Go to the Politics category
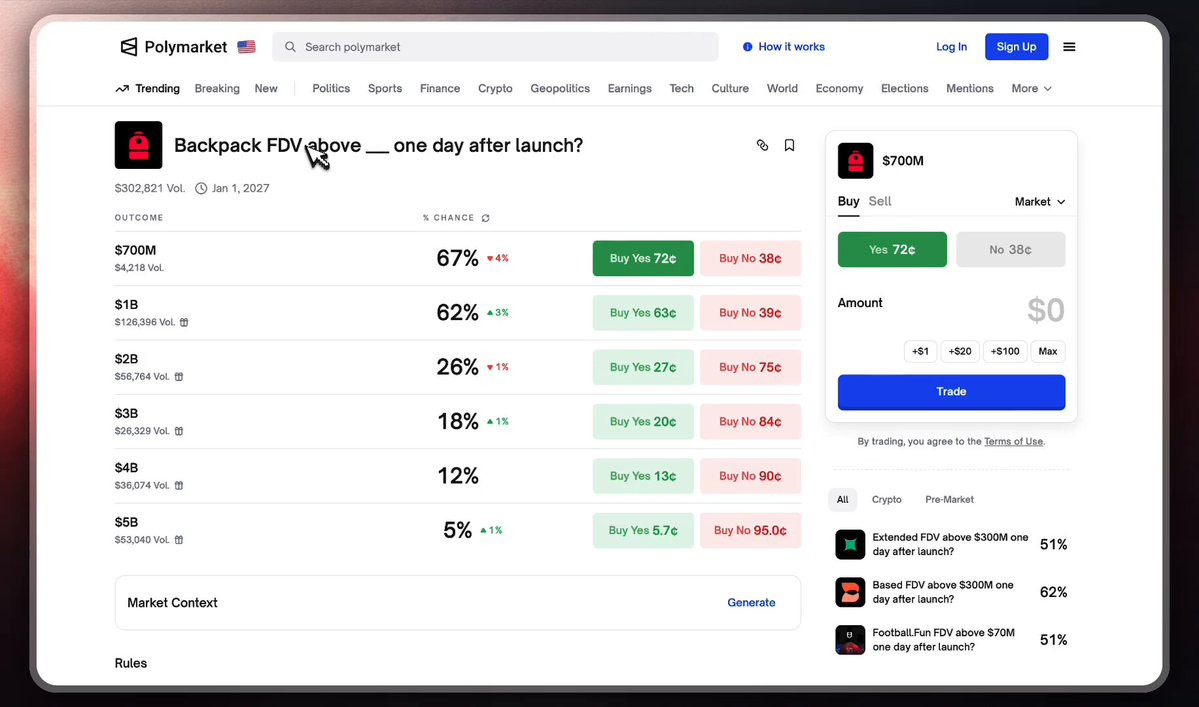Viewport: 1199px width, 707px height. point(331,89)
